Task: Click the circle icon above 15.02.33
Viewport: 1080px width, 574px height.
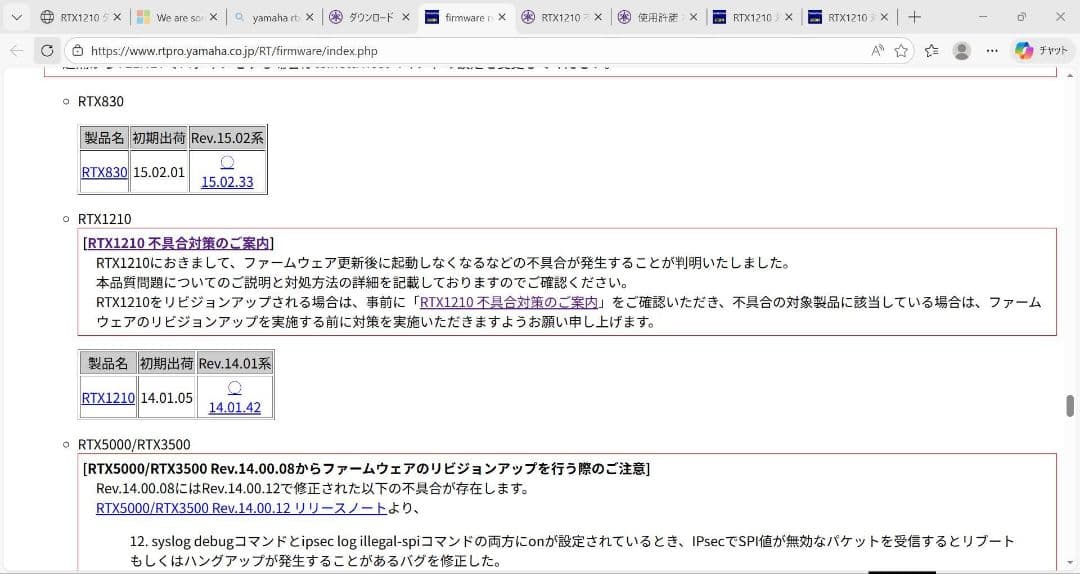Action: (x=227, y=163)
